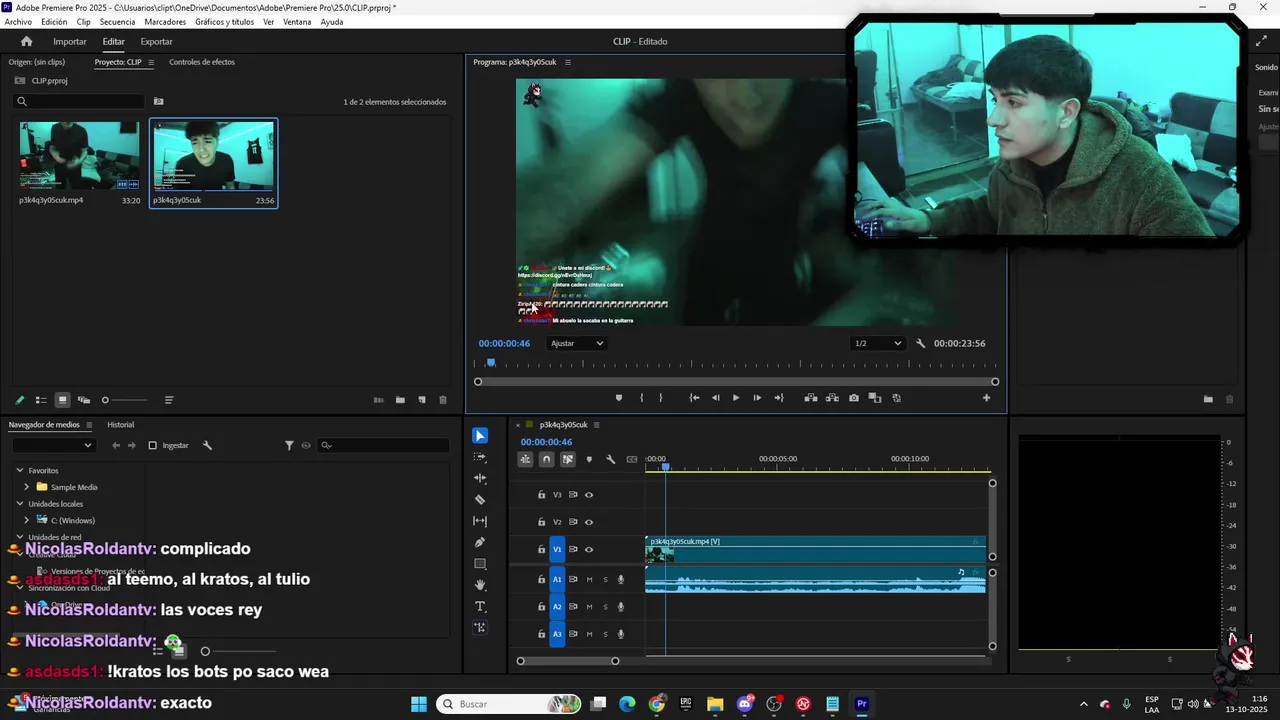Open the 1/2 playback resolution dropdown

click(877, 343)
